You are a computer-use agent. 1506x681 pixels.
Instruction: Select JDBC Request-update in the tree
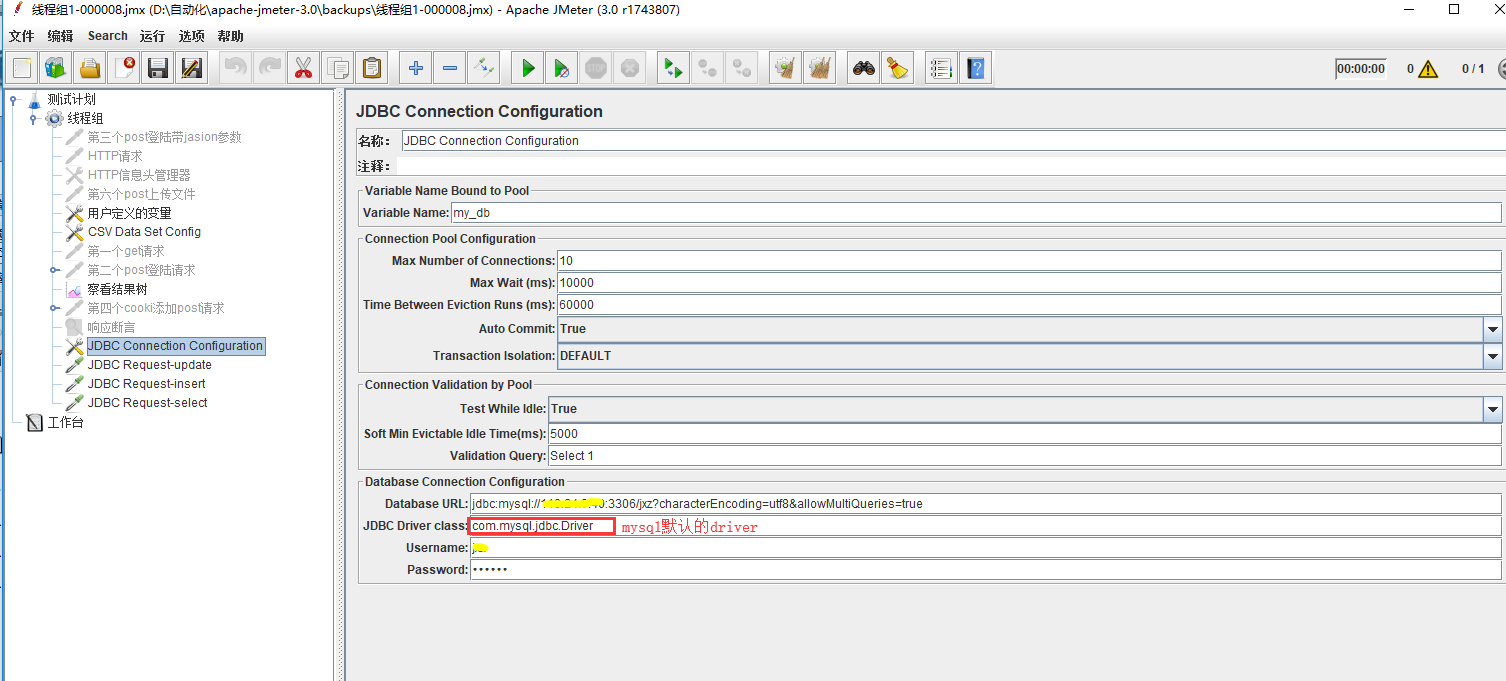point(149,365)
